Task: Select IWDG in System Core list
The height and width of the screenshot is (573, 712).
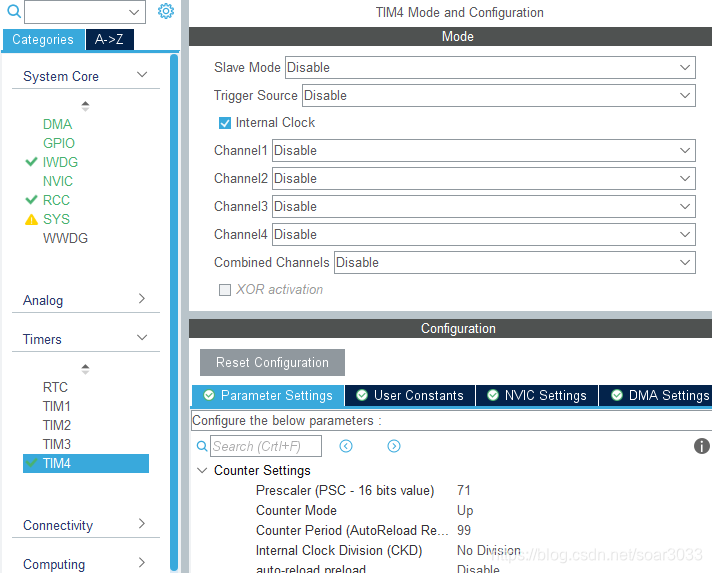Action: pos(60,162)
